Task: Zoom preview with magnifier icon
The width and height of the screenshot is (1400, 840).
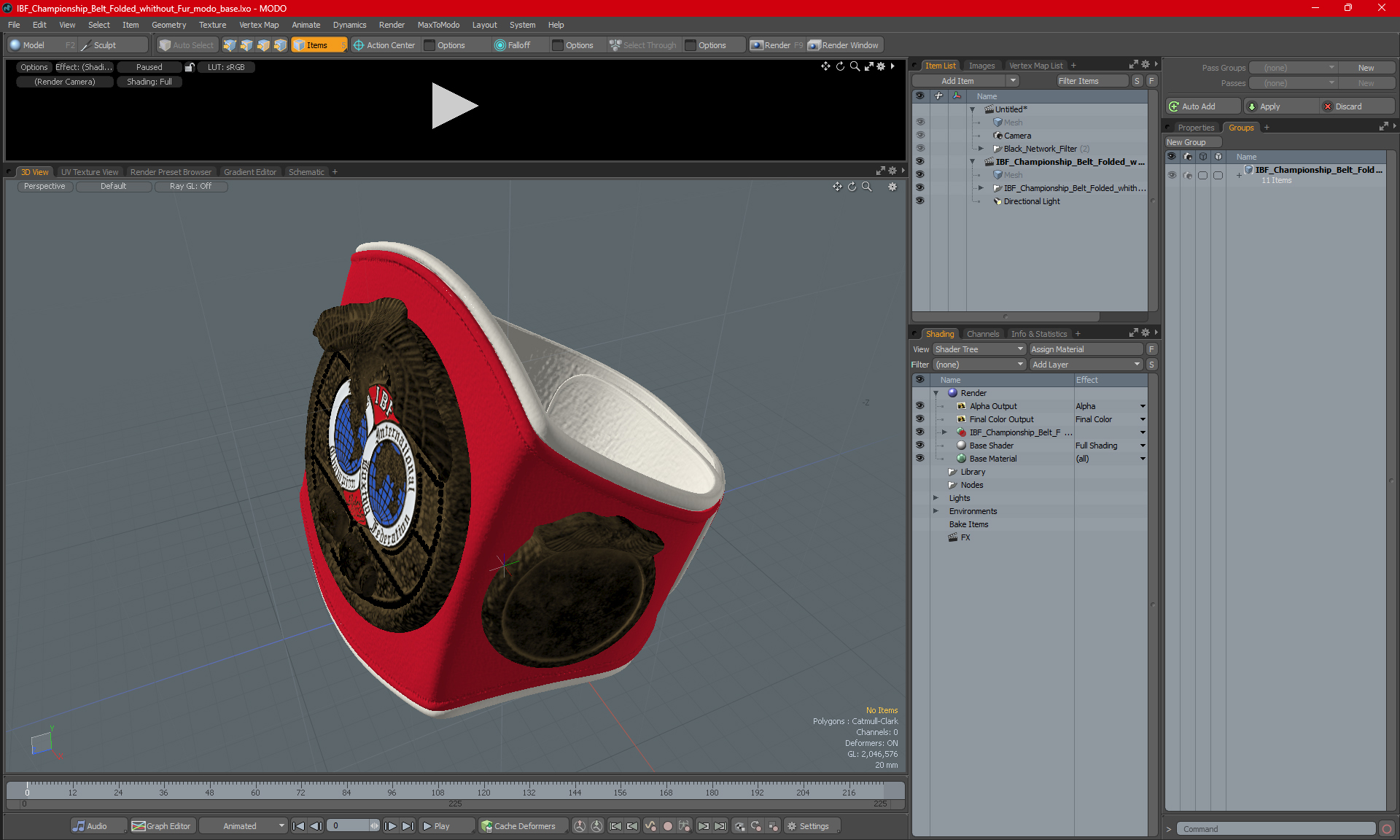Action: click(855, 66)
